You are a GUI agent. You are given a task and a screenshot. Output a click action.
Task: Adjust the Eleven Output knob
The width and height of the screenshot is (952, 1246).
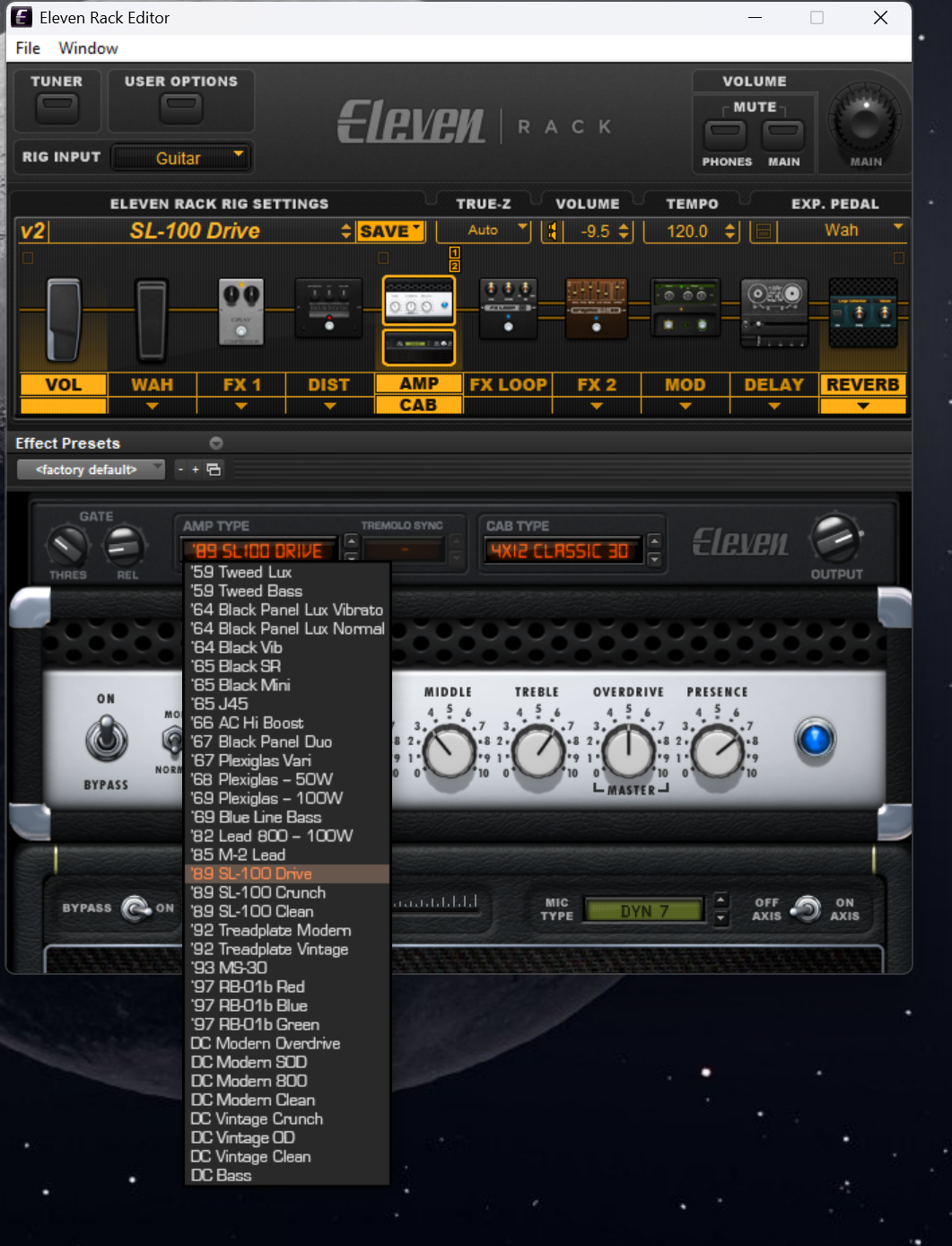(836, 539)
